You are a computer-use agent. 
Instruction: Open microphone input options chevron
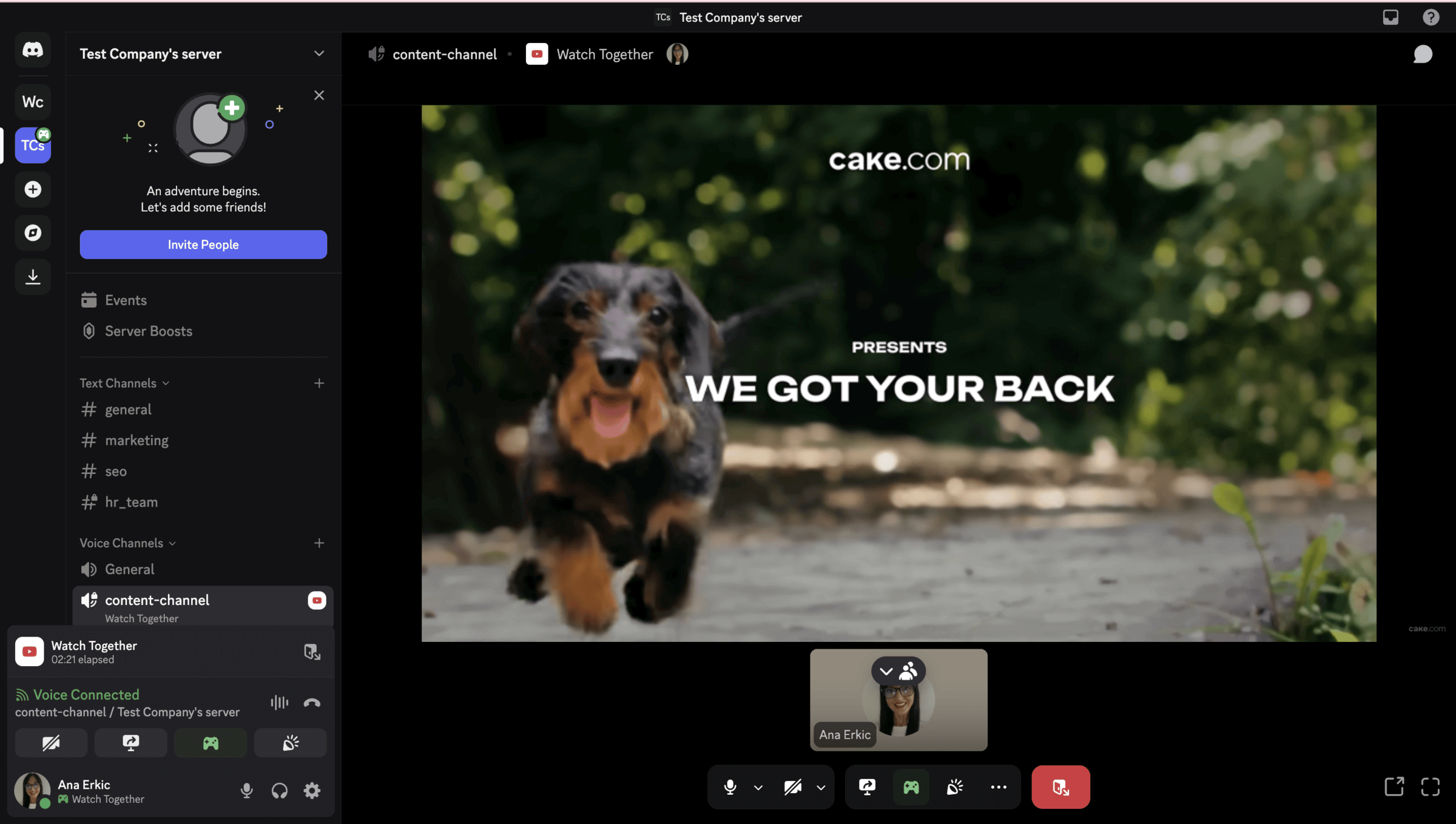[x=758, y=788]
